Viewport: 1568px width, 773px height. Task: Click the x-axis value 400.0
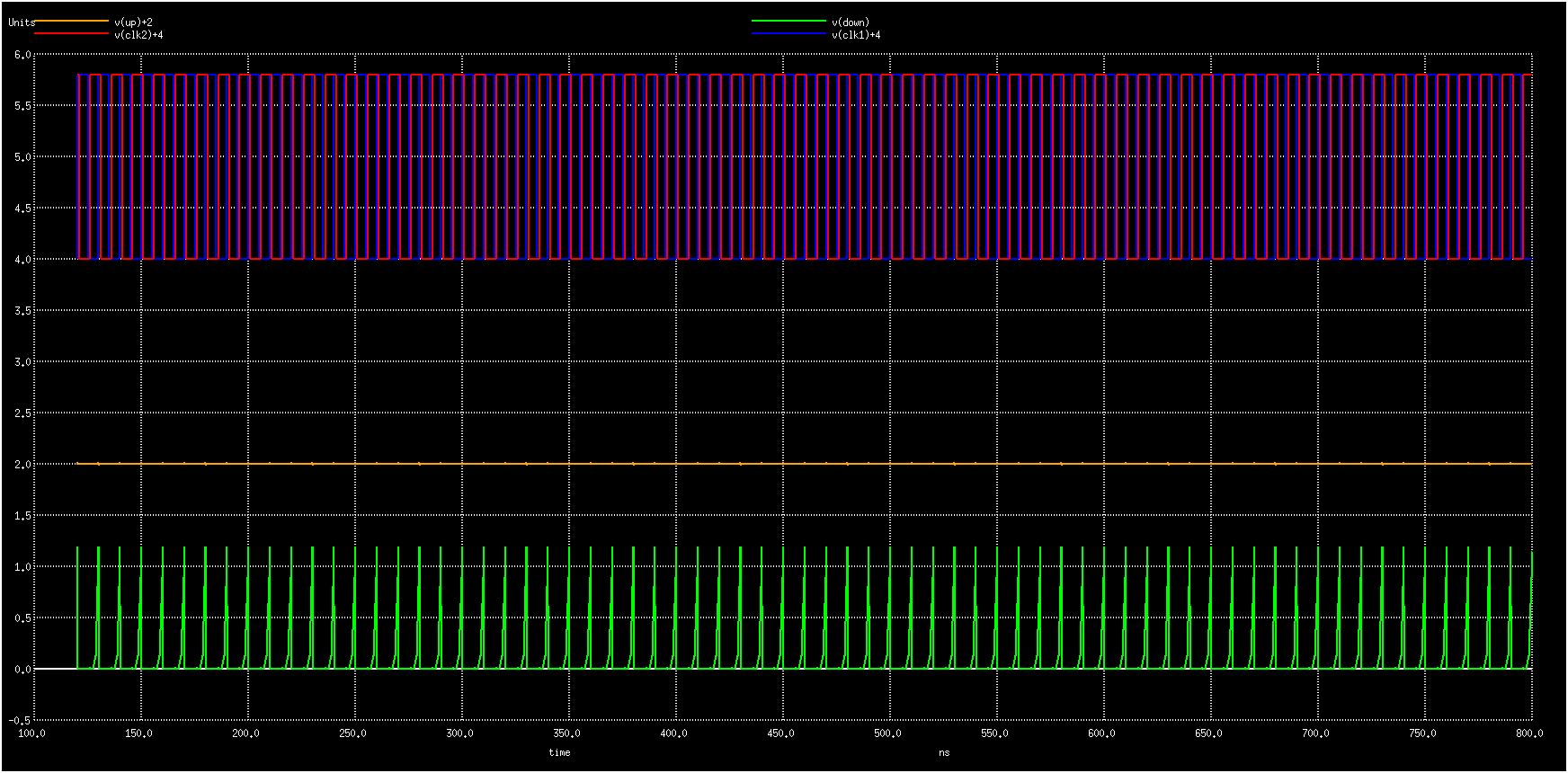pos(673,733)
